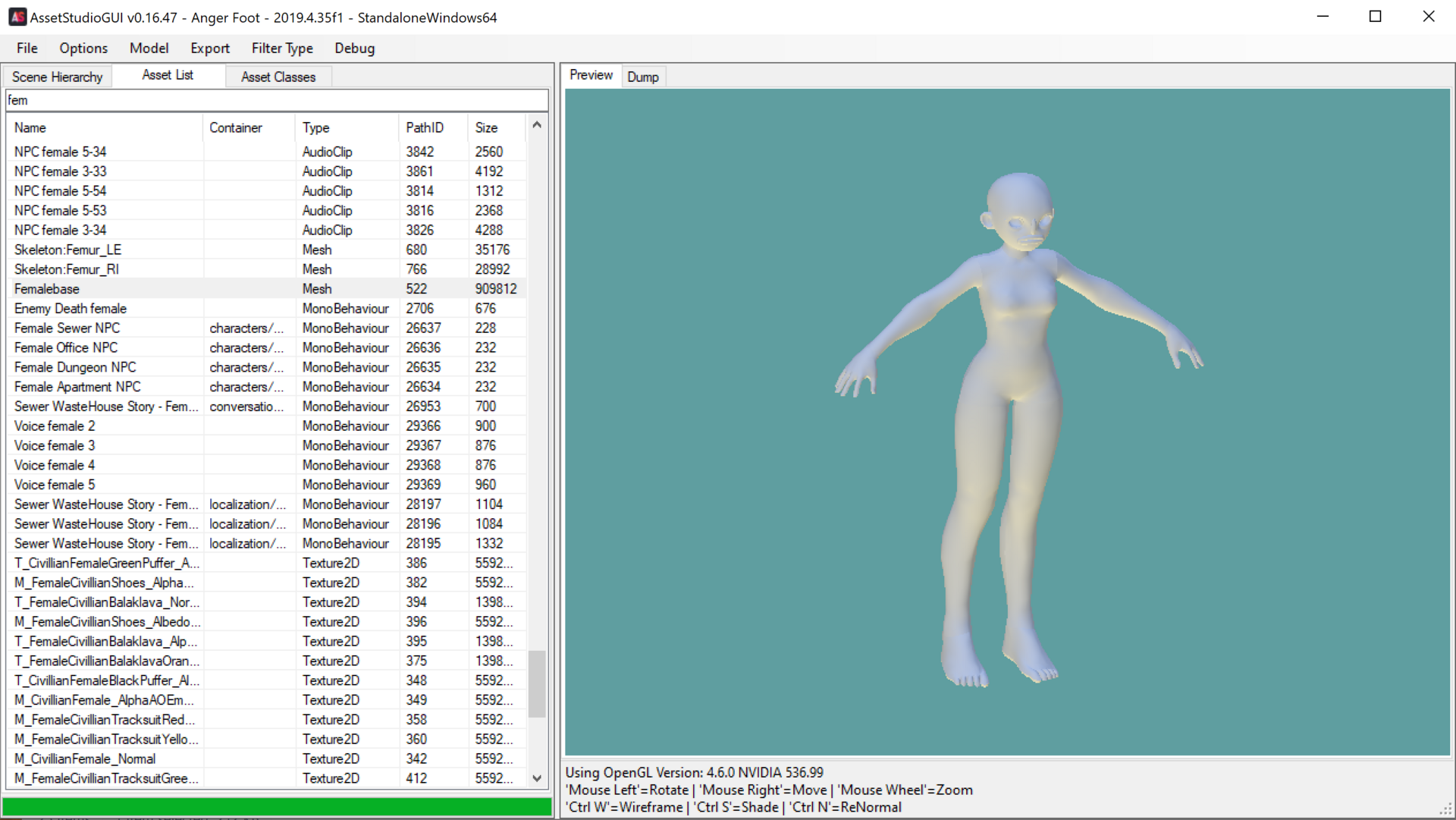Image resolution: width=1456 pixels, height=820 pixels.
Task: Select the 'M_CivillianFemale_Normal' texture row
Action: 266,759
